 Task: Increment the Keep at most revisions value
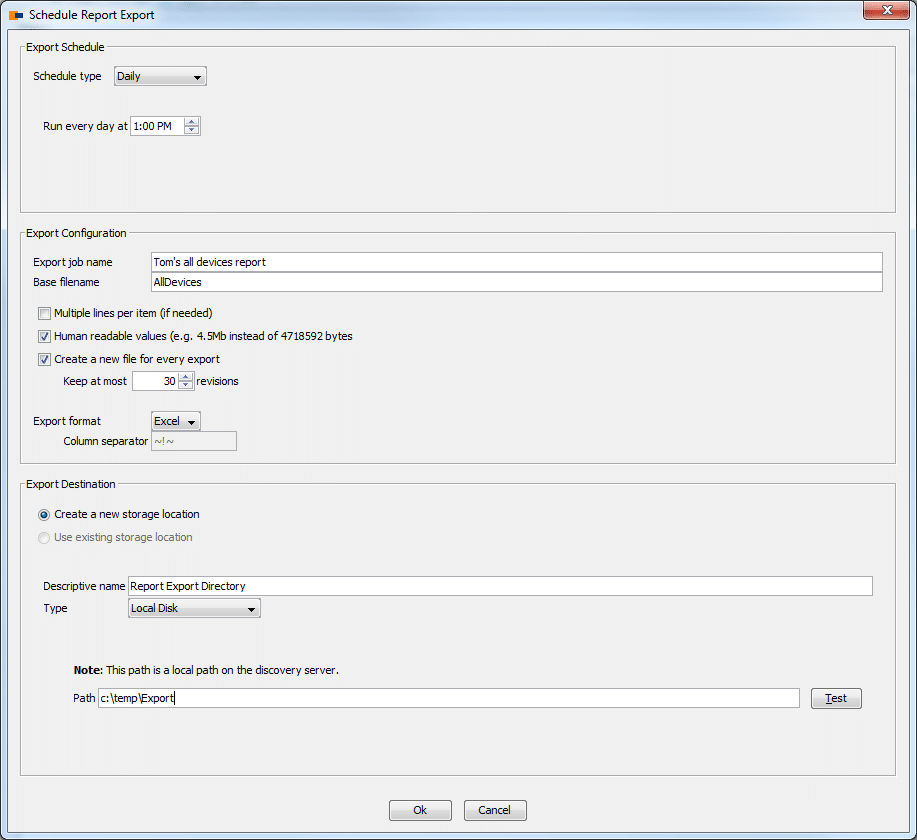[x=185, y=377]
